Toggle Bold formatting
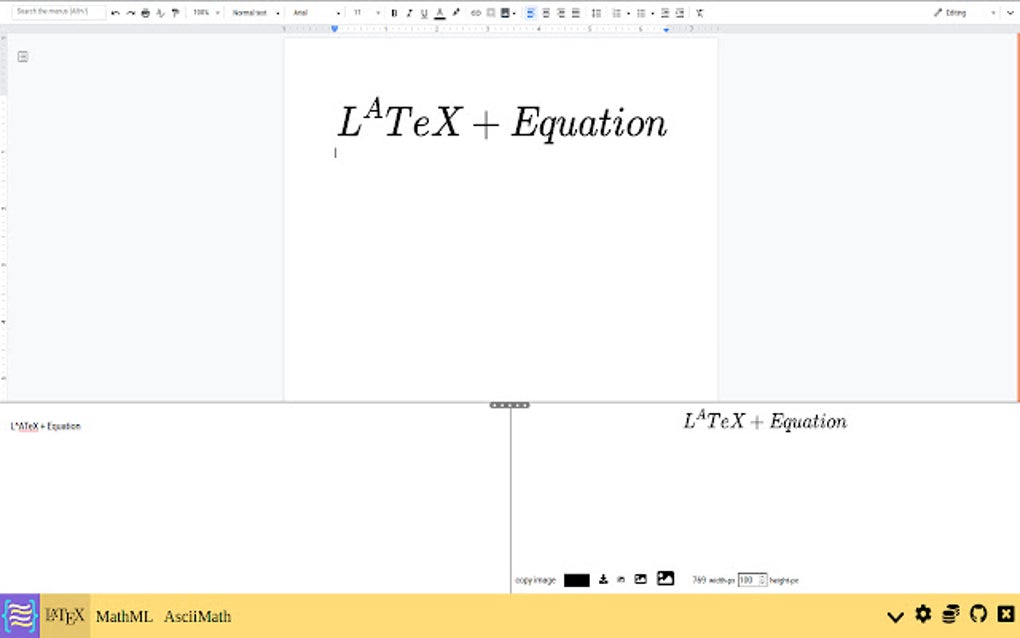1020x638 pixels. pos(393,13)
